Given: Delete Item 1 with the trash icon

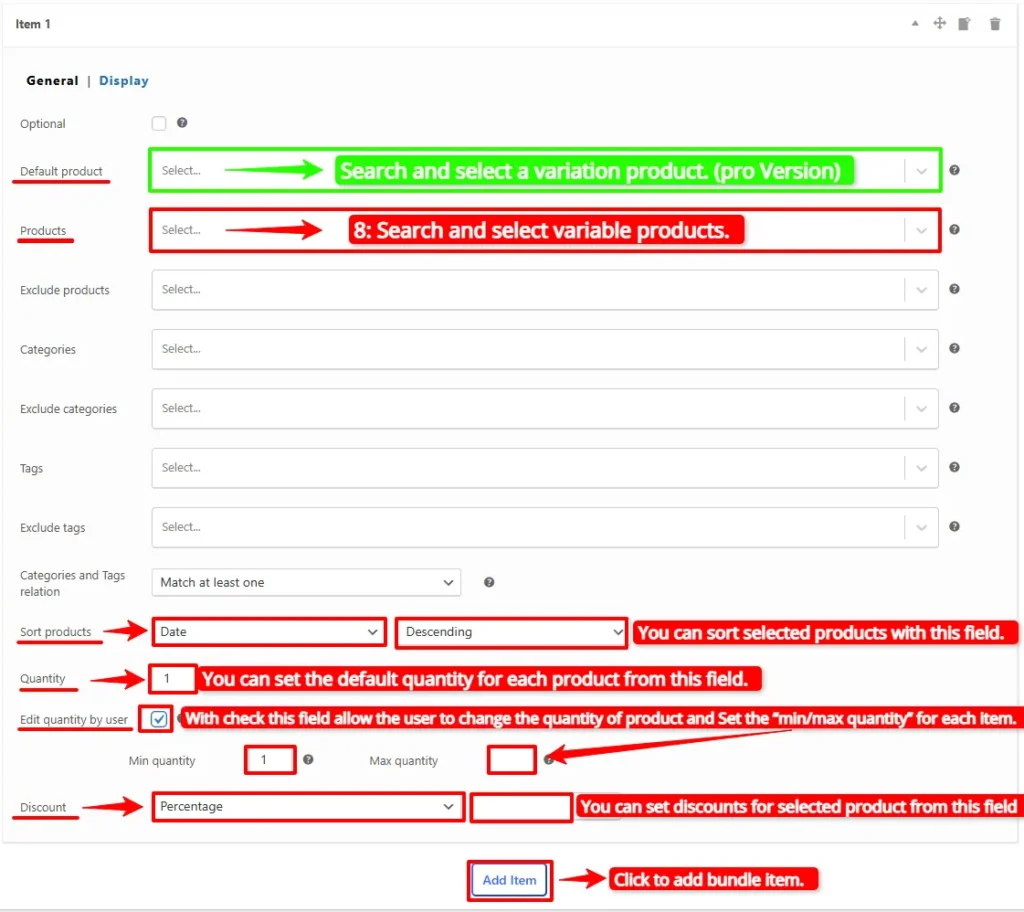Looking at the screenshot, I should tap(995, 24).
